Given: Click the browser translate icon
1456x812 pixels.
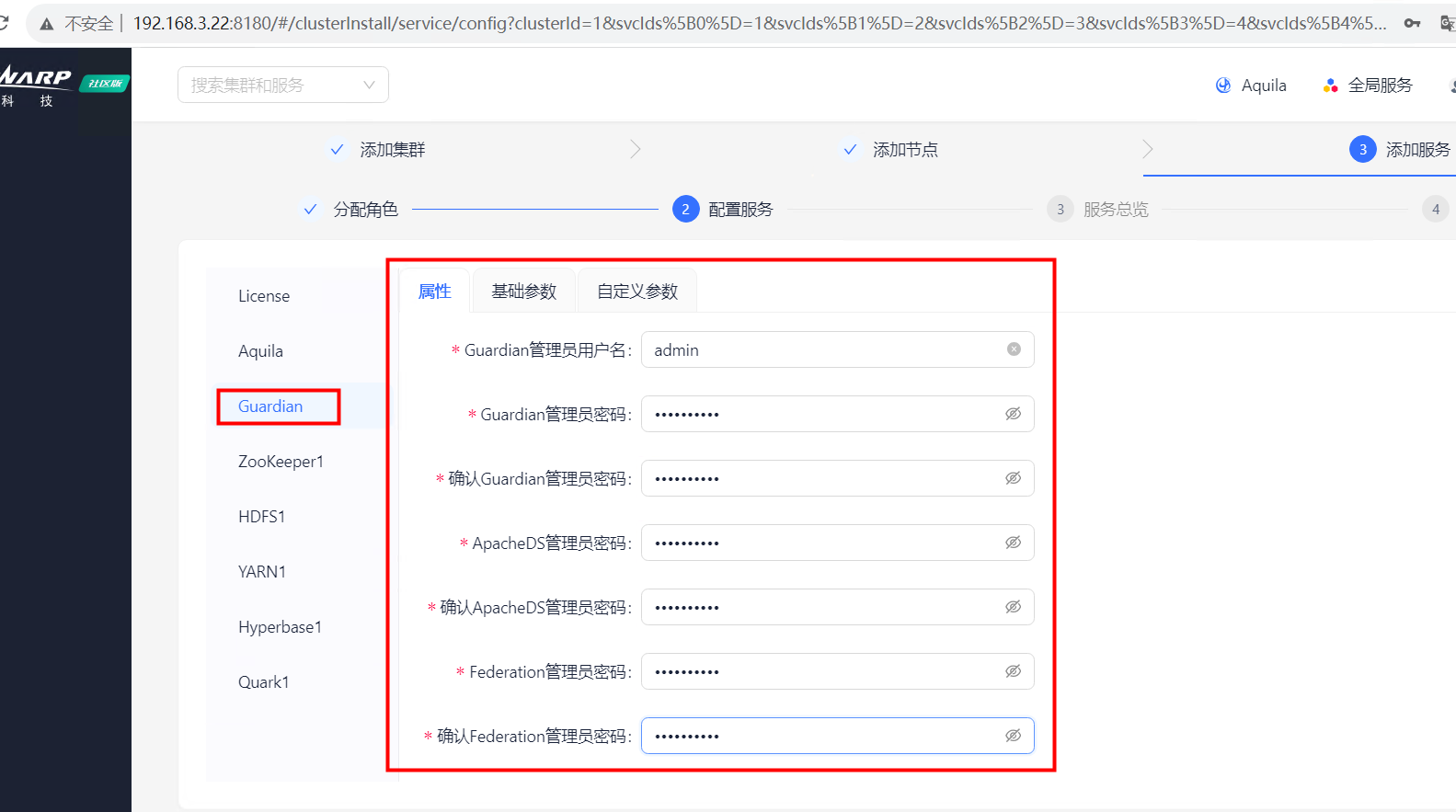Looking at the screenshot, I should 1448,23.
